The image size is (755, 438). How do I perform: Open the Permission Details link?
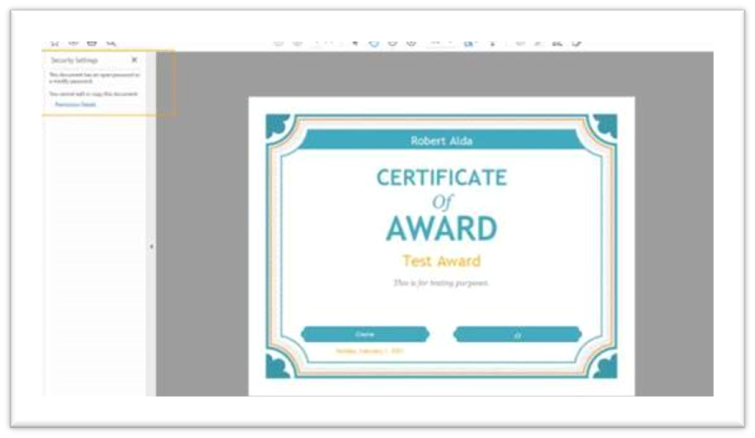[75, 104]
